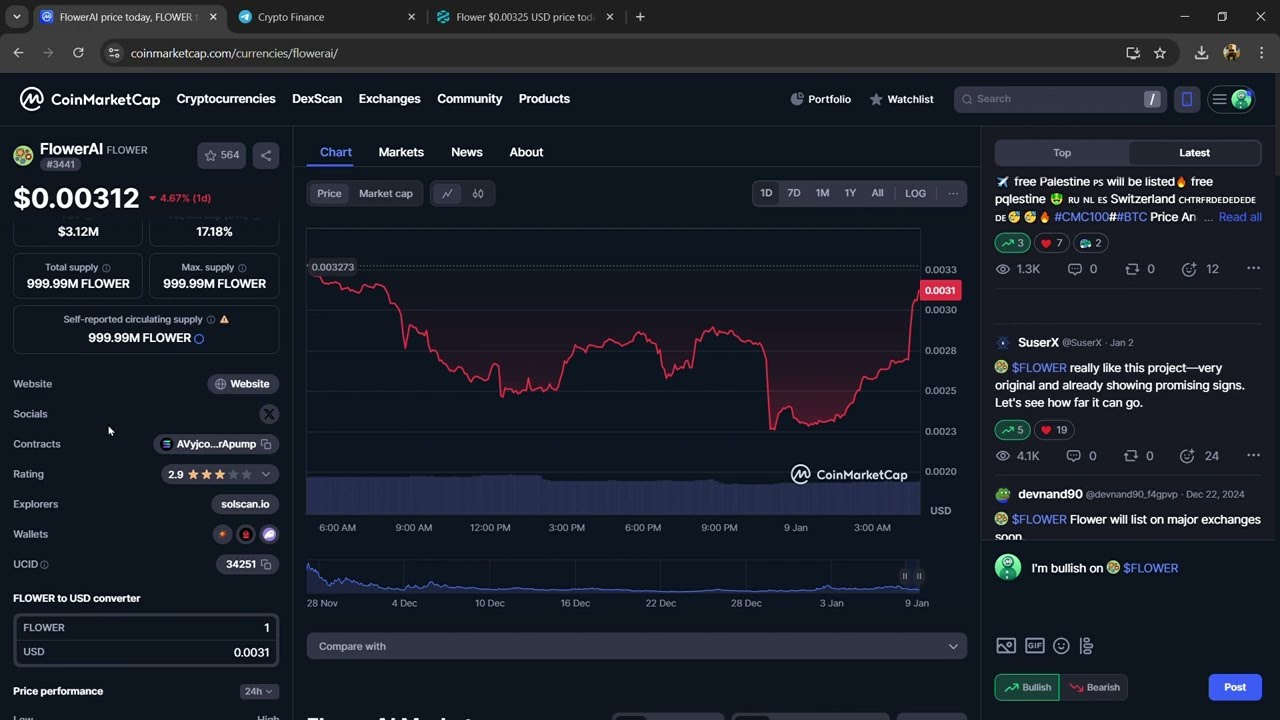This screenshot has height=720, width=1280.
Task: Open the first wallet icon
Action: [x=222, y=534]
